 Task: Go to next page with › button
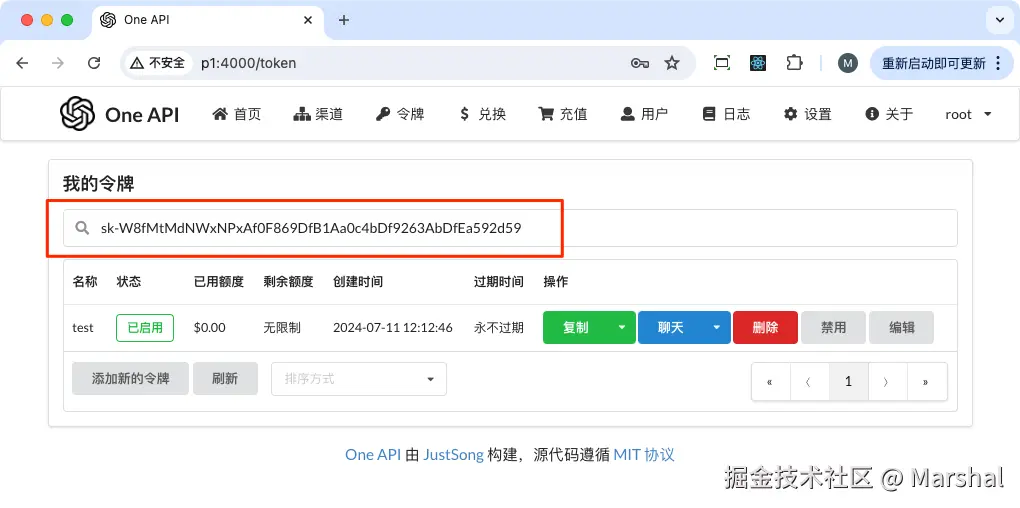887,382
